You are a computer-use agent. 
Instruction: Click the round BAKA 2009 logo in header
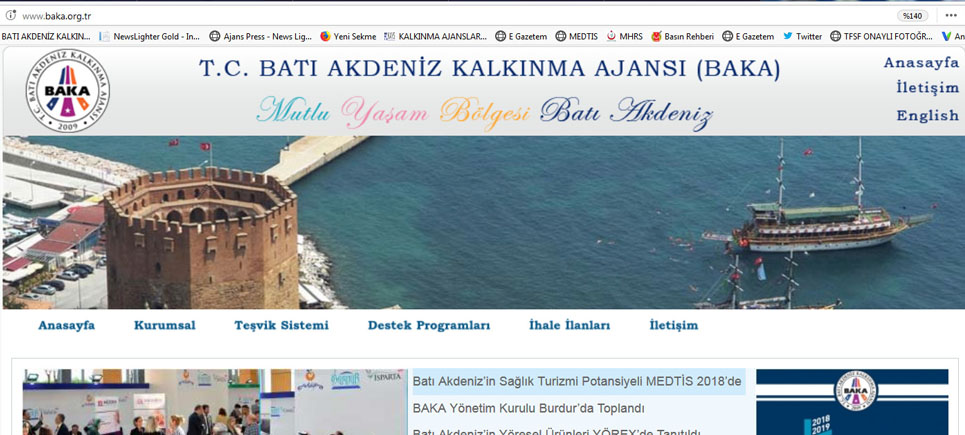pos(68,90)
